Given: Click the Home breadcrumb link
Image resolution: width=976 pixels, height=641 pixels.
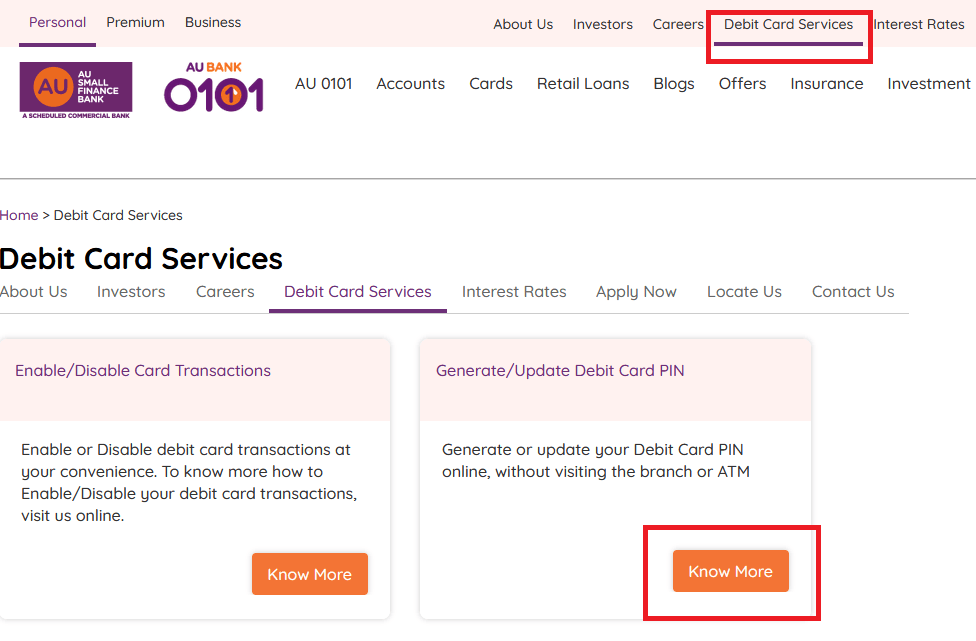Looking at the screenshot, I should (x=19, y=215).
